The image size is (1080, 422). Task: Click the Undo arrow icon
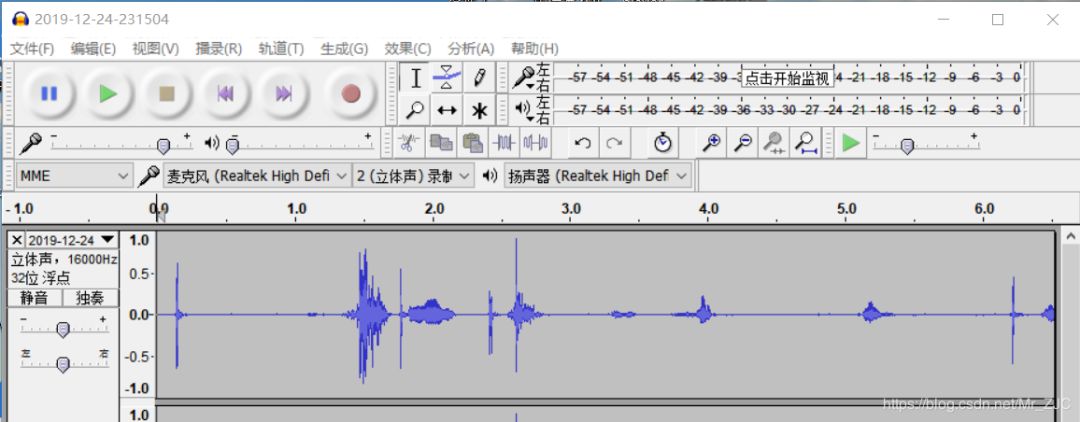tap(583, 143)
